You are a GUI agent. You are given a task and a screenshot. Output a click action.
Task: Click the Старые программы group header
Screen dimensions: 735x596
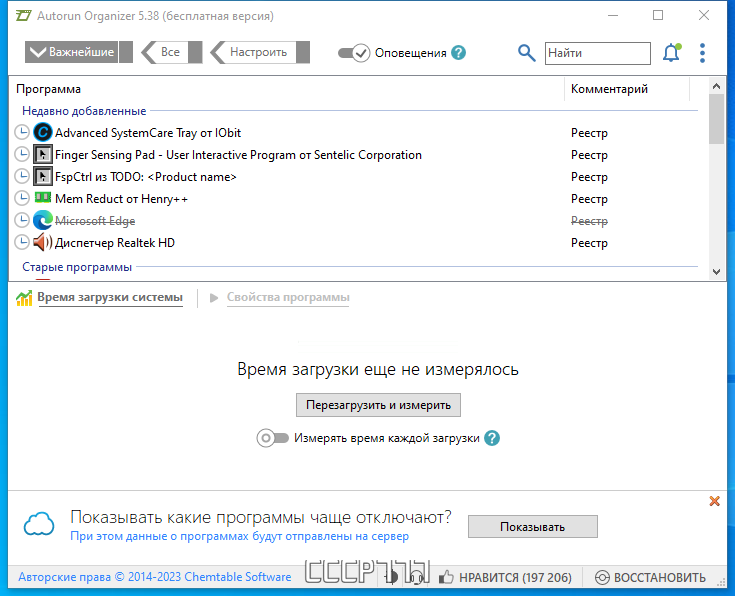[x=77, y=267]
